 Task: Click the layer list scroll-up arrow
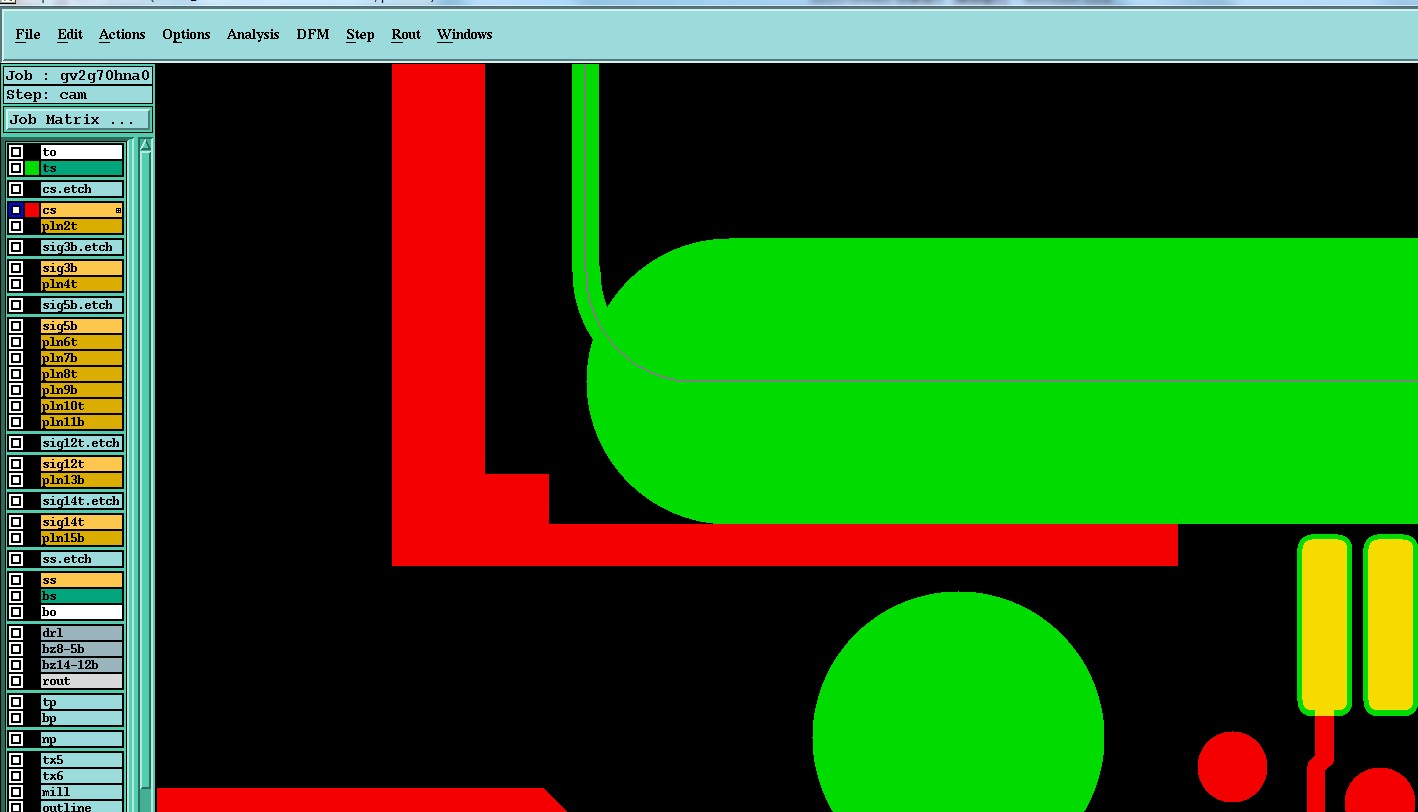(145, 145)
